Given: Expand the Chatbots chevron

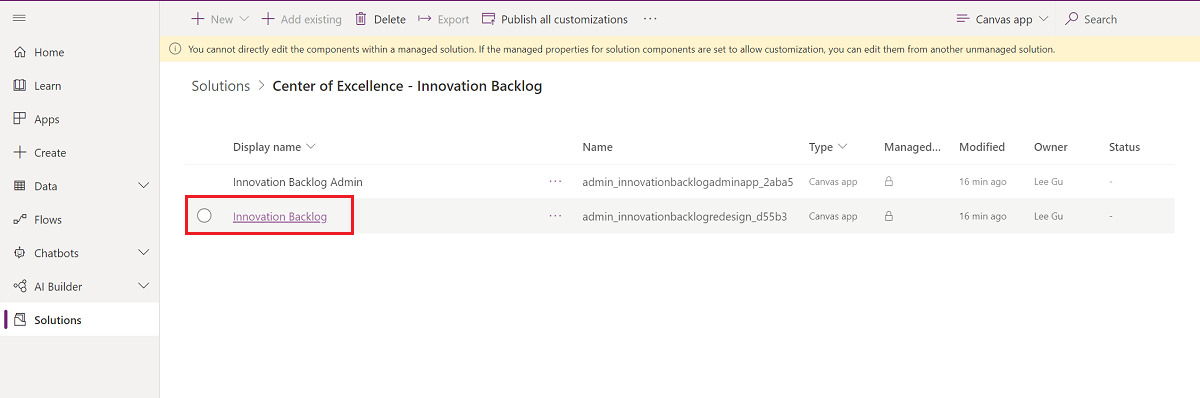Looking at the screenshot, I should pyautogui.click(x=143, y=253).
